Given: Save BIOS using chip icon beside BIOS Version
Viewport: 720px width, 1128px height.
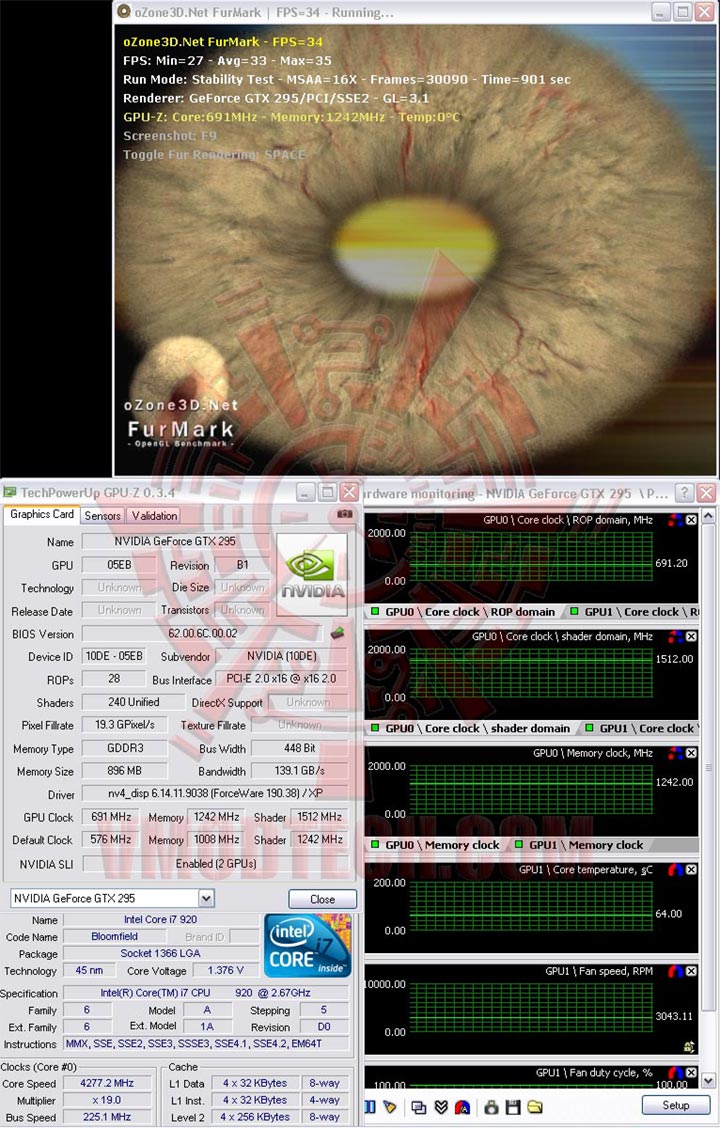Looking at the screenshot, I should [x=337, y=633].
